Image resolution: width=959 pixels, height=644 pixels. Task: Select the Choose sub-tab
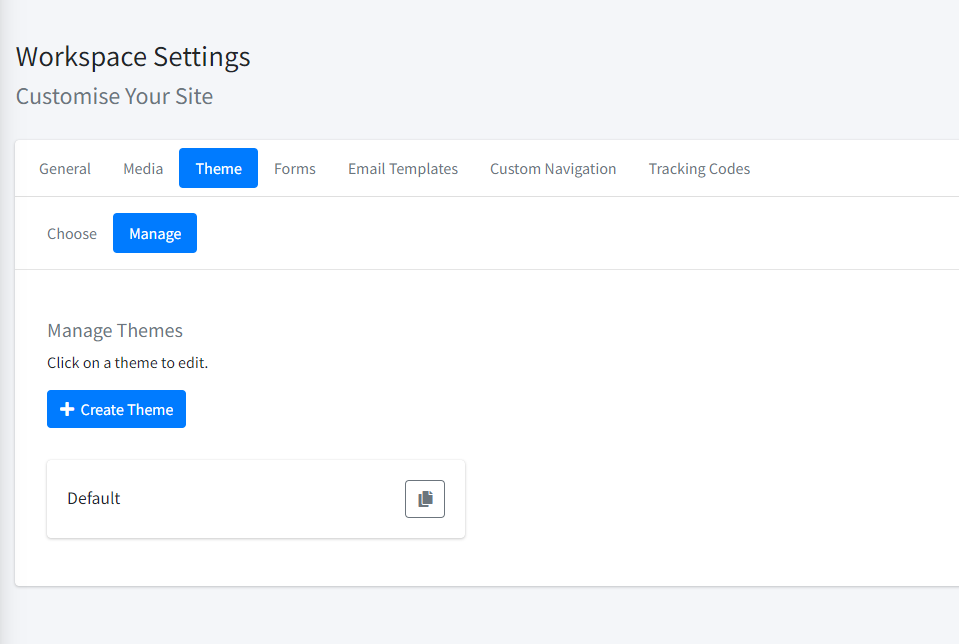click(72, 234)
